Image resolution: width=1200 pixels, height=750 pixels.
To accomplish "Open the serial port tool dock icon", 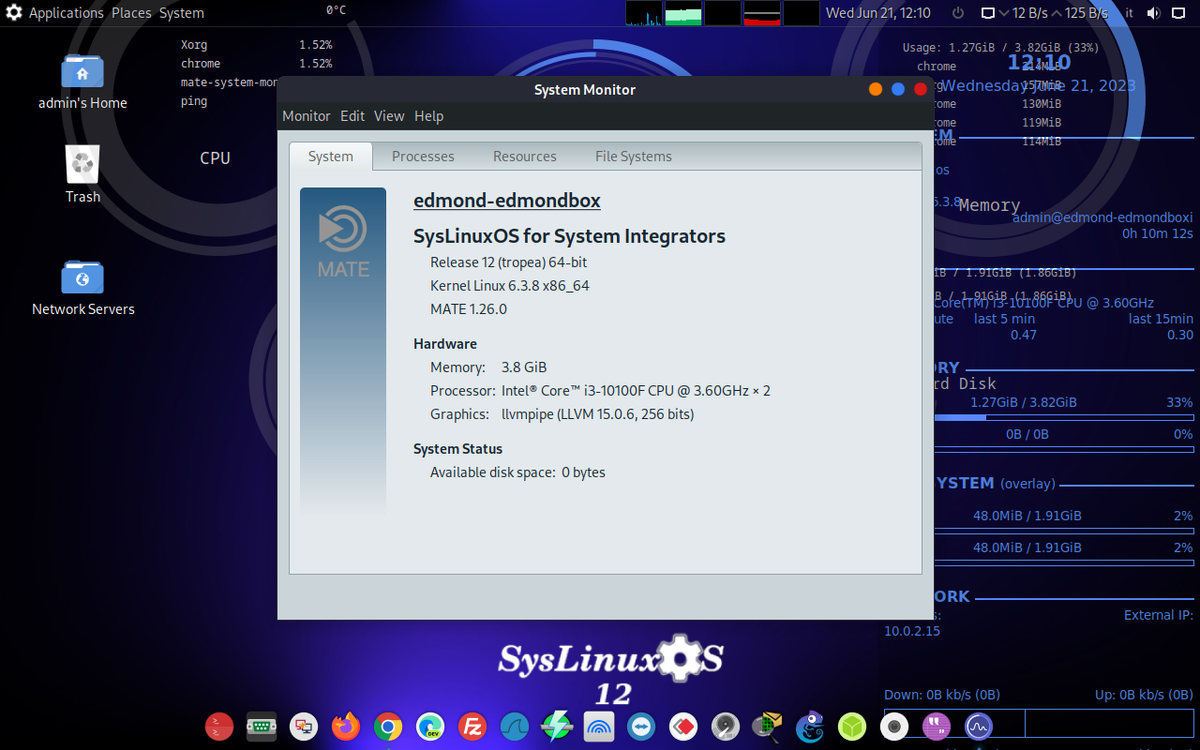I will click(x=261, y=726).
